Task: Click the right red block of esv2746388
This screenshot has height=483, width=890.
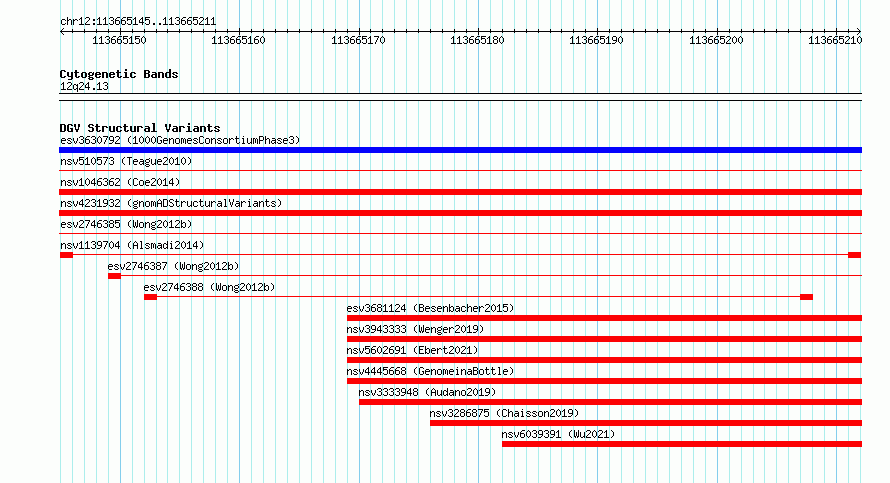Action: point(807,297)
